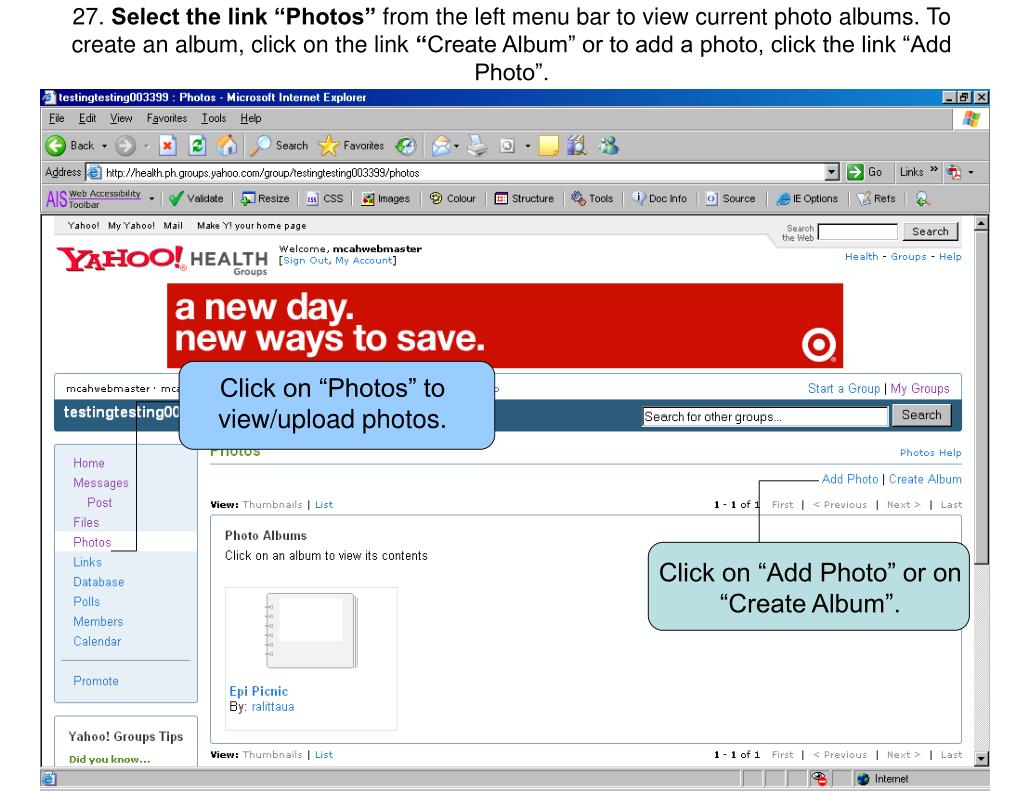Viewport: 1024px width, 791px height.
Task: Click the groups Search button
Action: (921, 415)
